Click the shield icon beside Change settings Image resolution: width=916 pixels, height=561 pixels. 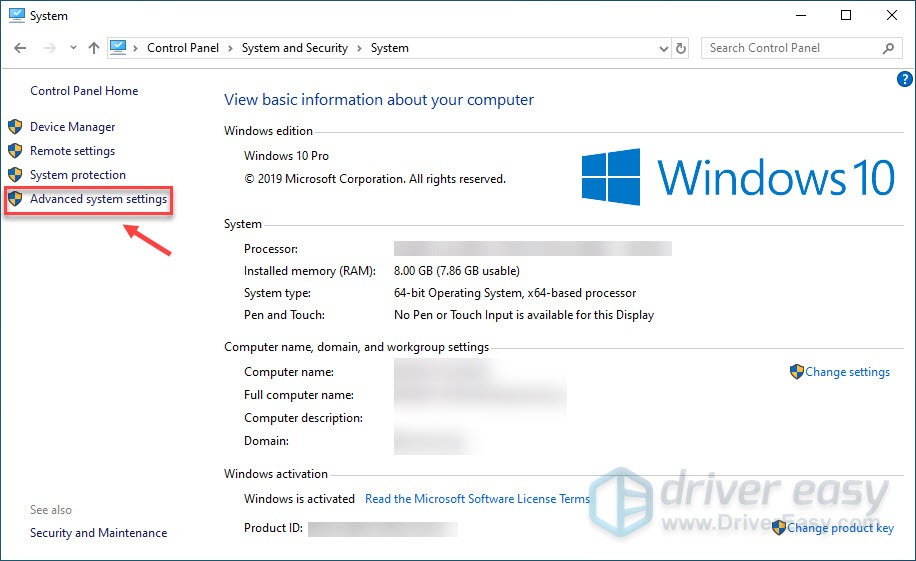pyautogui.click(x=796, y=372)
